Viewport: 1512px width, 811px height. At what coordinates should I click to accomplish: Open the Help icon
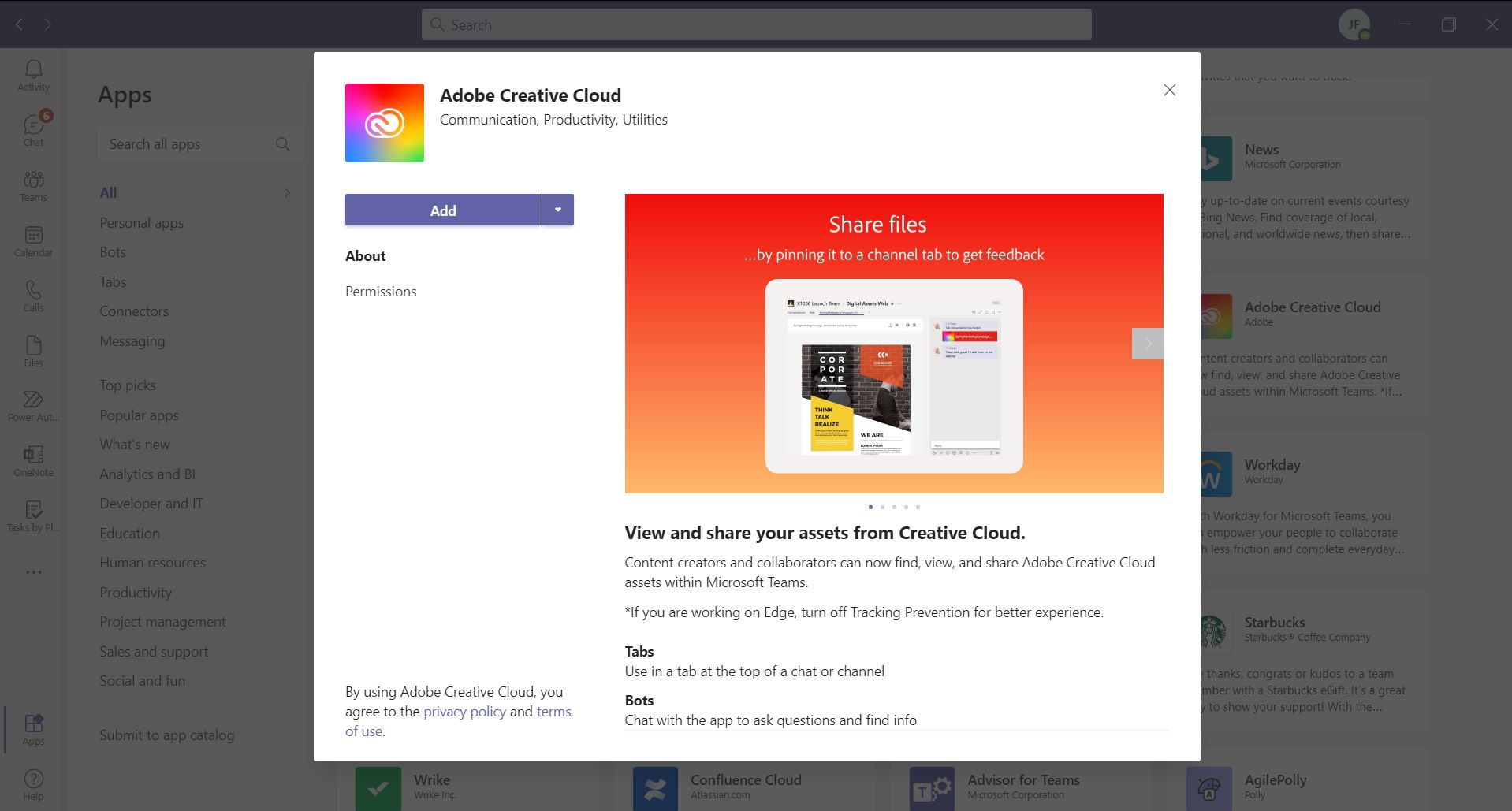[33, 784]
